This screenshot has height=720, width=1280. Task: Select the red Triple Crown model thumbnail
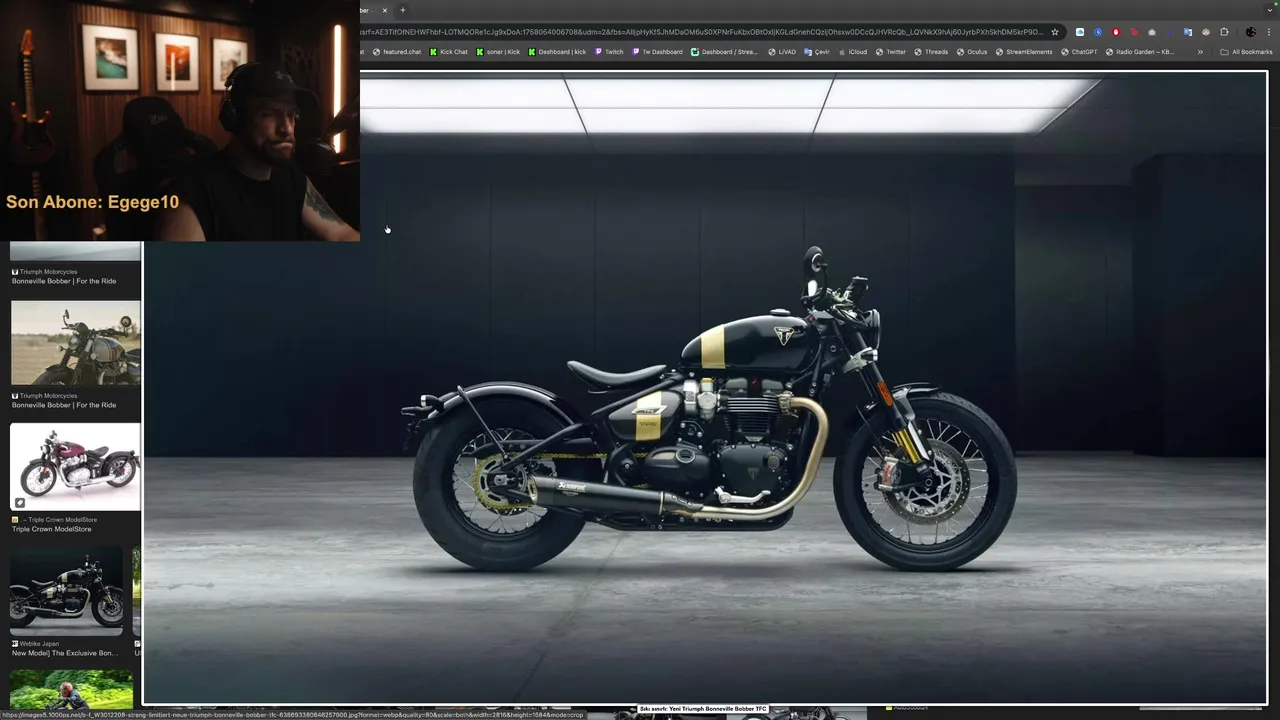76,466
